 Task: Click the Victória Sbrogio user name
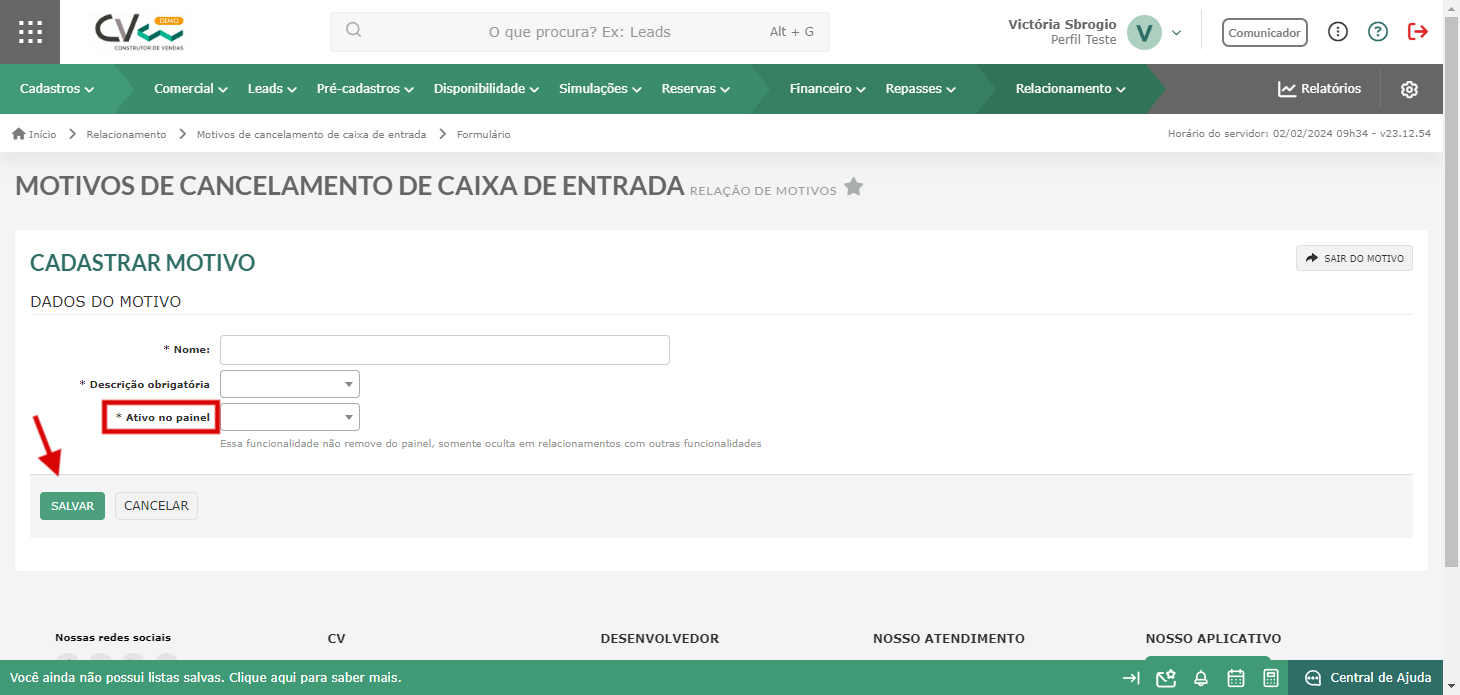[x=1062, y=24]
